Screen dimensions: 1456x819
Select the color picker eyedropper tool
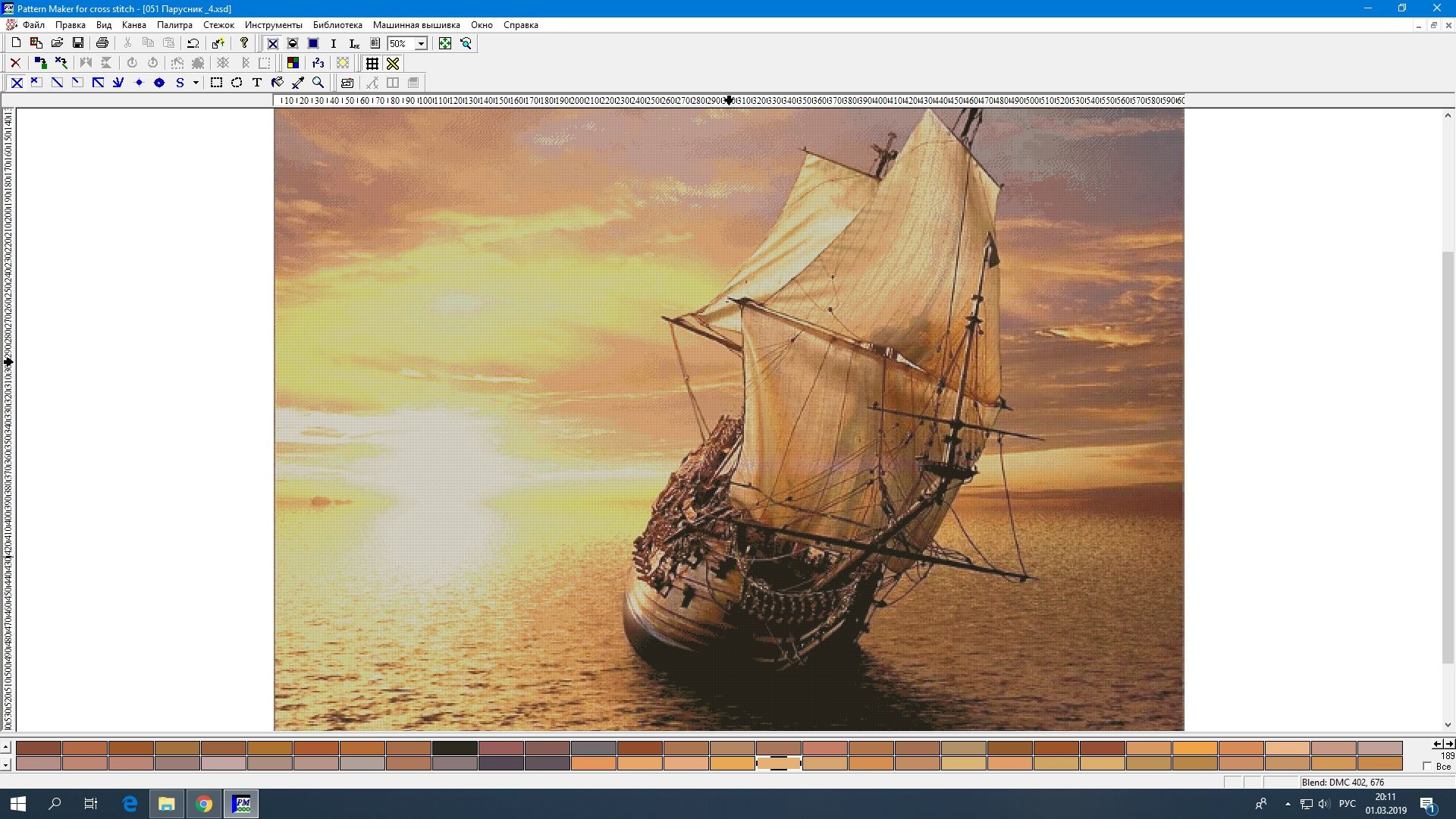tap(298, 83)
